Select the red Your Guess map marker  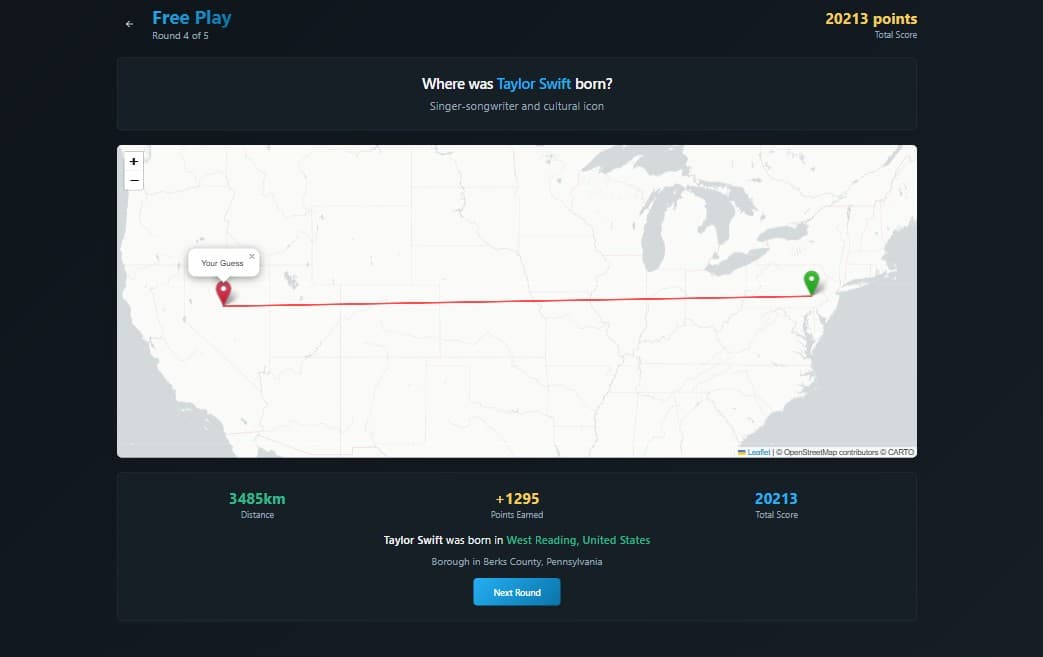223,291
